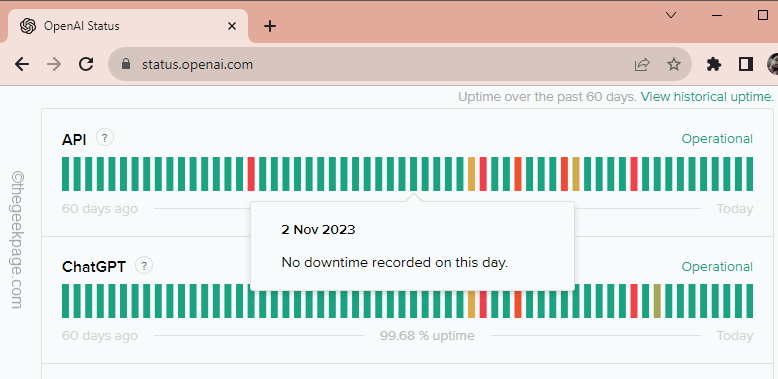Viewport: 778px width, 379px height.
Task: Click the ChatGPT Operational status text
Action: (717, 267)
